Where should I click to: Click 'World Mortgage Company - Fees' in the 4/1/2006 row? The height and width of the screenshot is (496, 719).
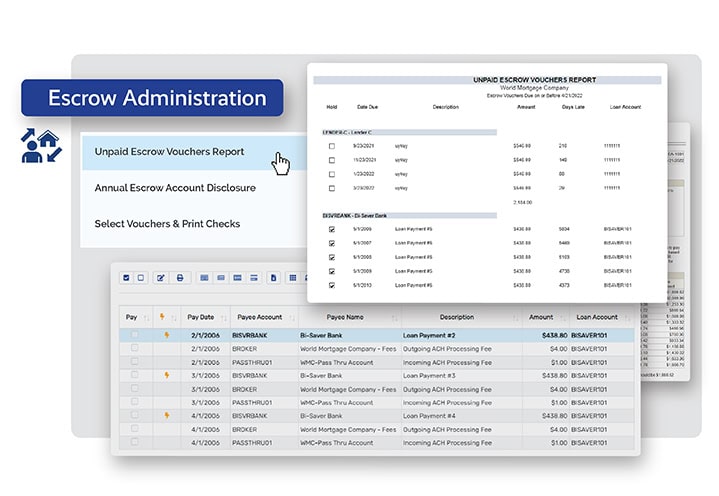tap(348, 430)
